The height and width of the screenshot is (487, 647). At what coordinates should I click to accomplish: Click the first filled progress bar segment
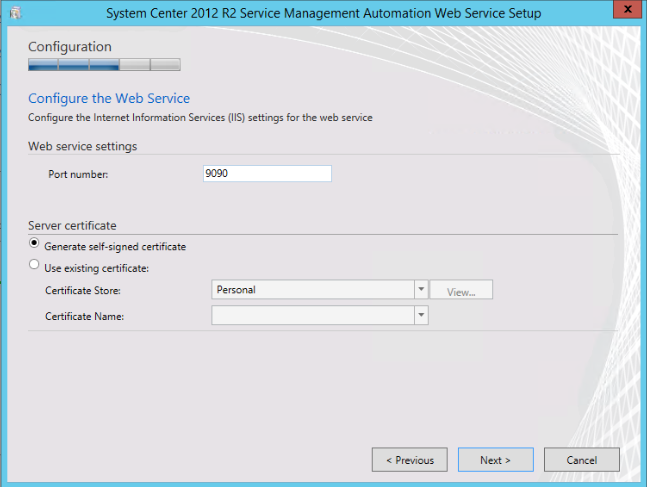click(43, 65)
